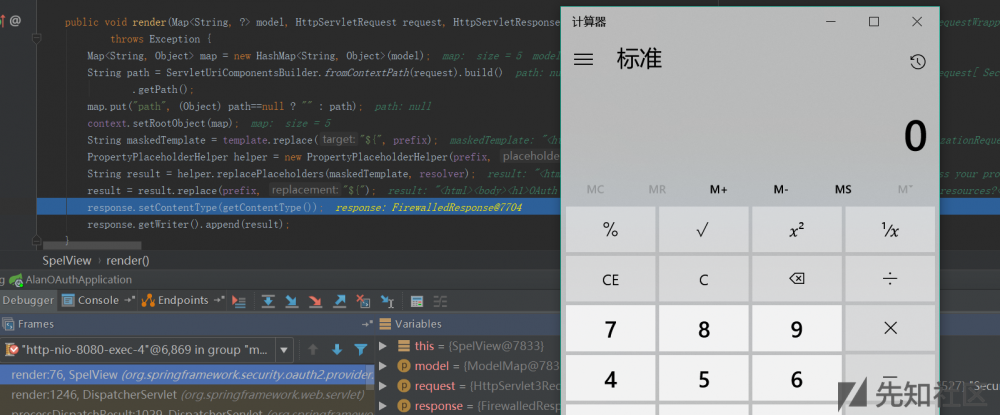Click the Frames panel icon
This screenshot has width=1000, height=415.
(8, 324)
